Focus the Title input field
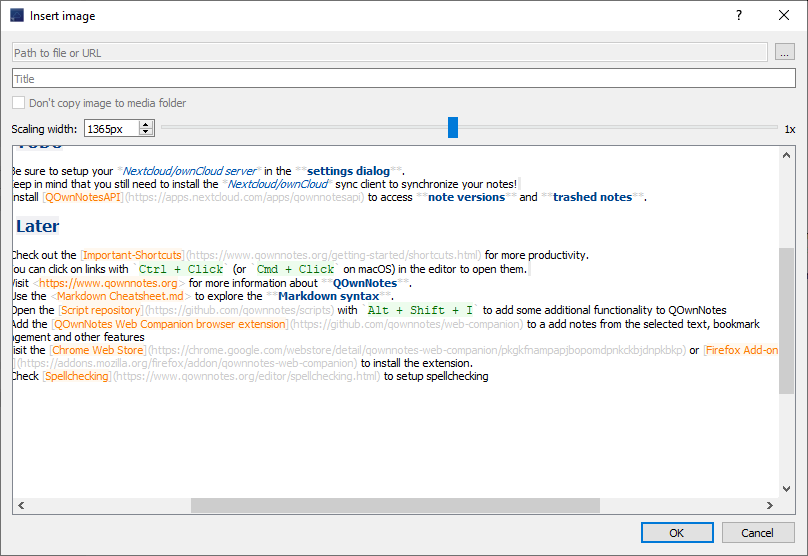 tap(403, 78)
